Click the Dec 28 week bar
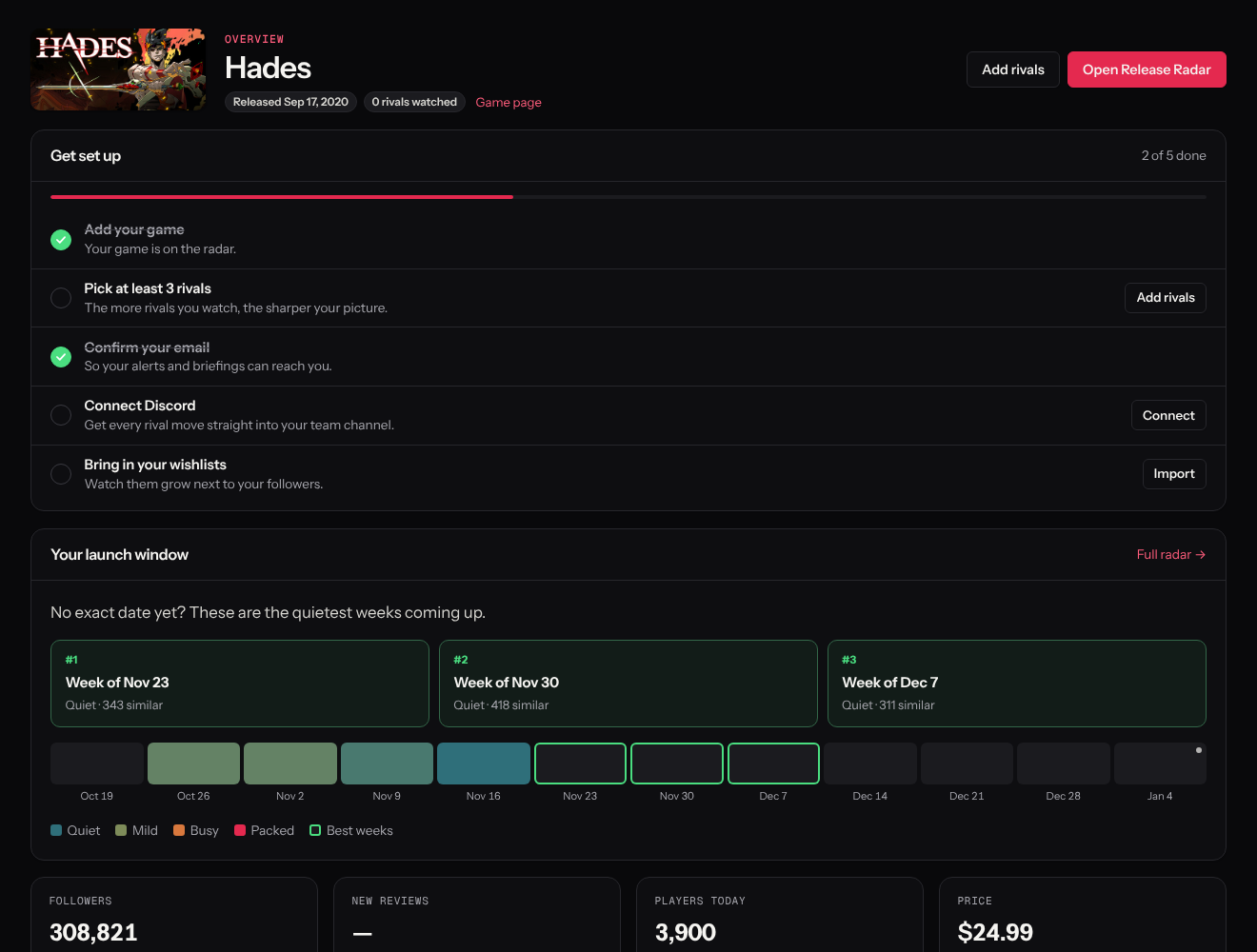This screenshot has width=1257, height=952. coord(1064,764)
